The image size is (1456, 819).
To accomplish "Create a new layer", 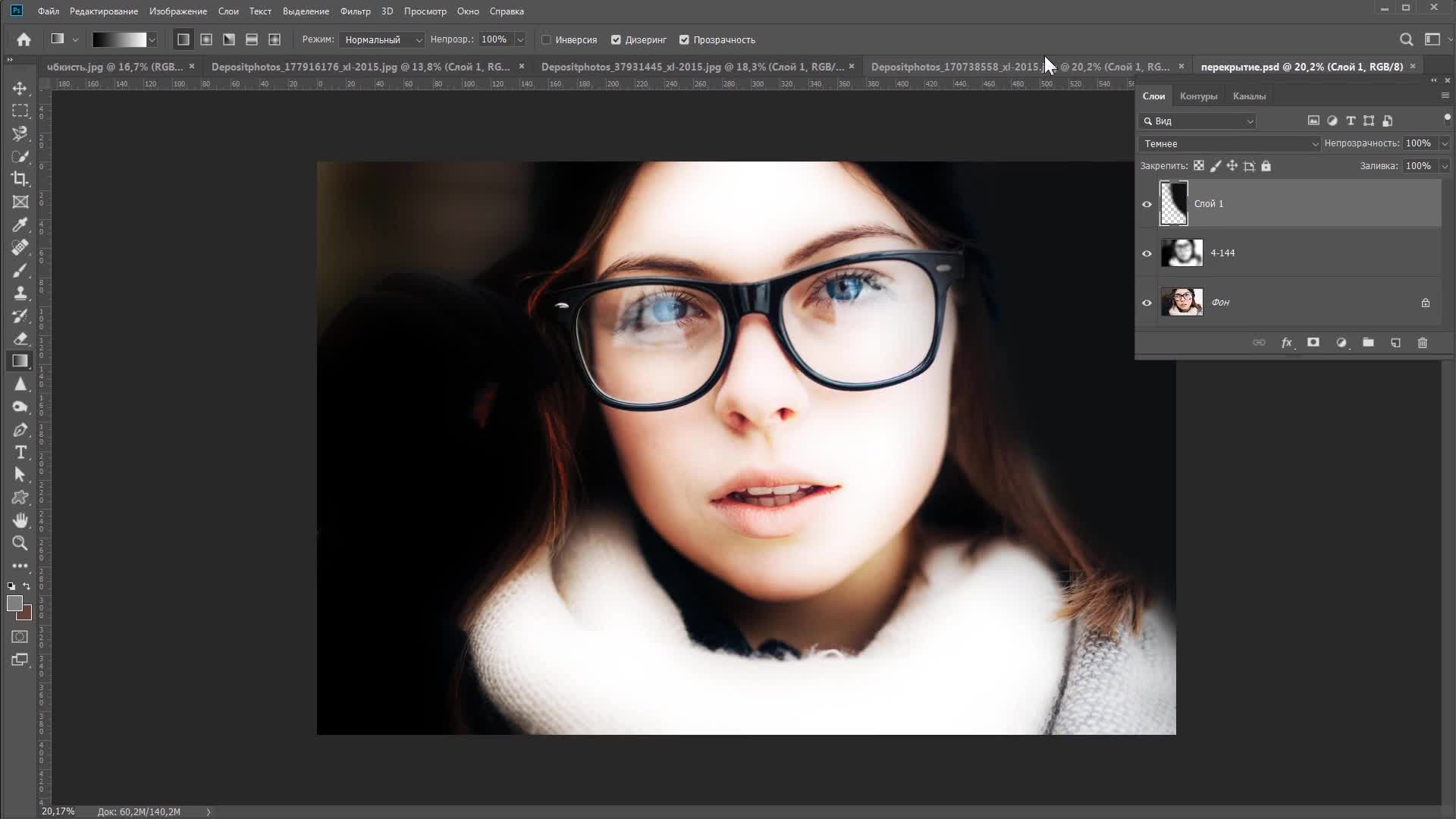I will (1395, 343).
